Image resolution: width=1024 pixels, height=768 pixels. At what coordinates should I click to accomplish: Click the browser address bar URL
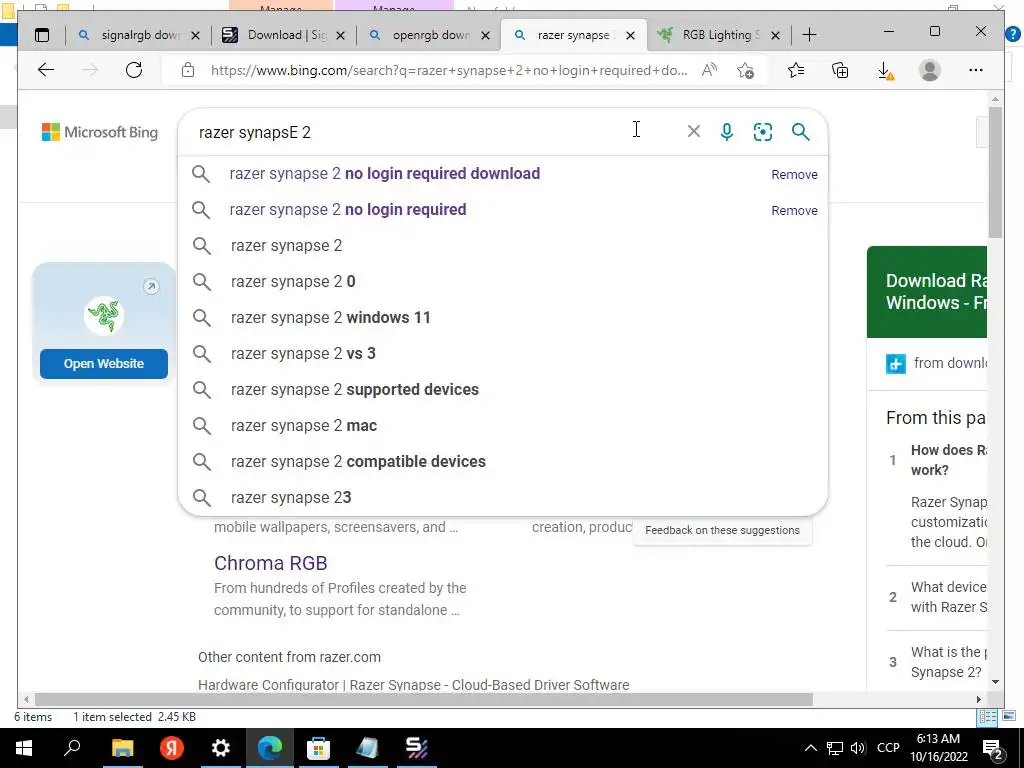pyautogui.click(x=448, y=70)
